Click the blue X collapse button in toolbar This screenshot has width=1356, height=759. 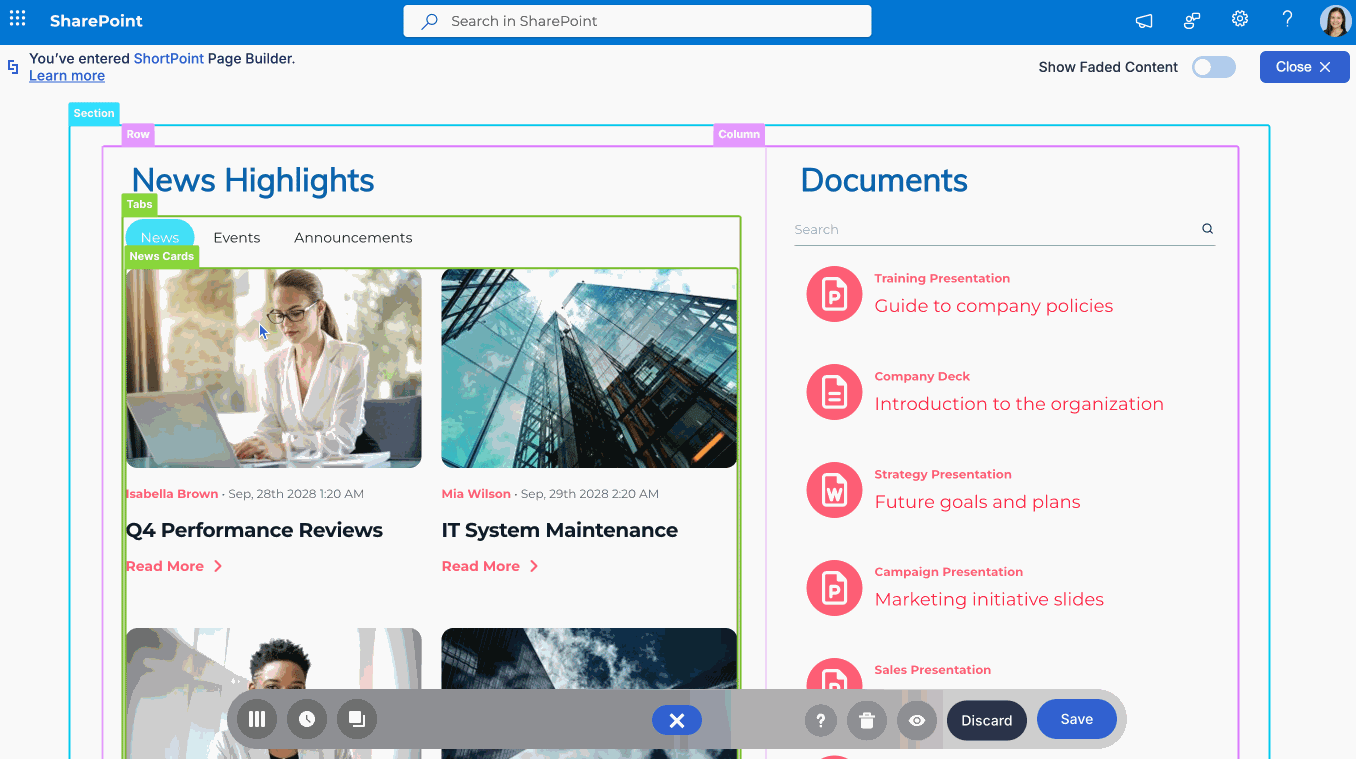click(x=677, y=720)
